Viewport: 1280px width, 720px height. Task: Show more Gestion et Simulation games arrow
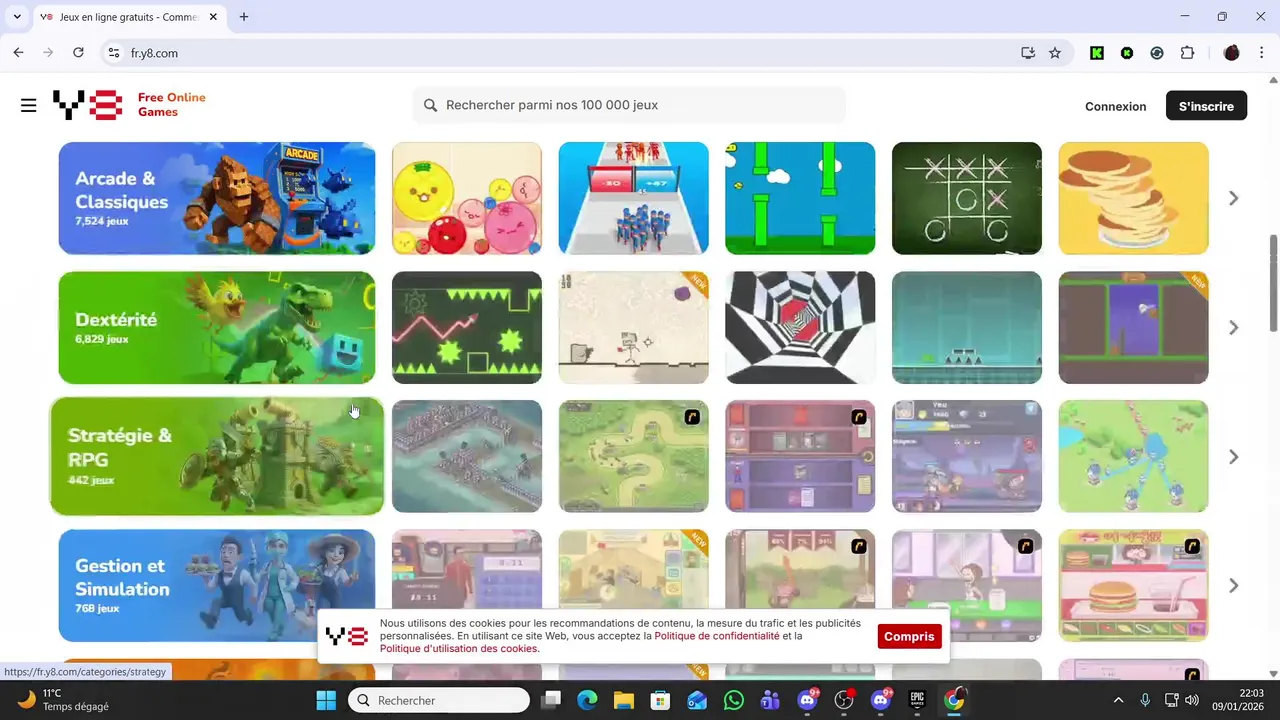coord(1234,586)
